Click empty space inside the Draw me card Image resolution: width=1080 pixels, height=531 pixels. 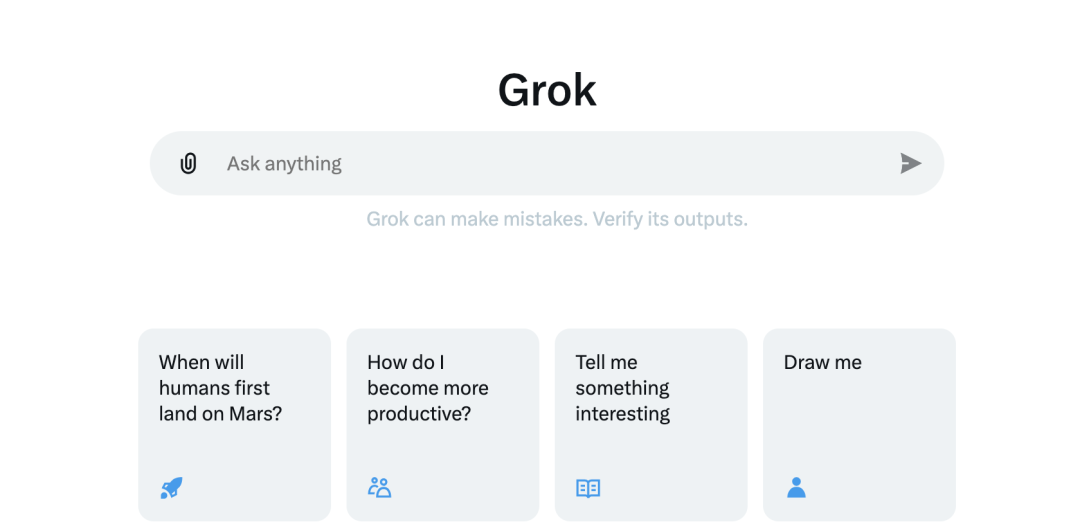tap(859, 427)
